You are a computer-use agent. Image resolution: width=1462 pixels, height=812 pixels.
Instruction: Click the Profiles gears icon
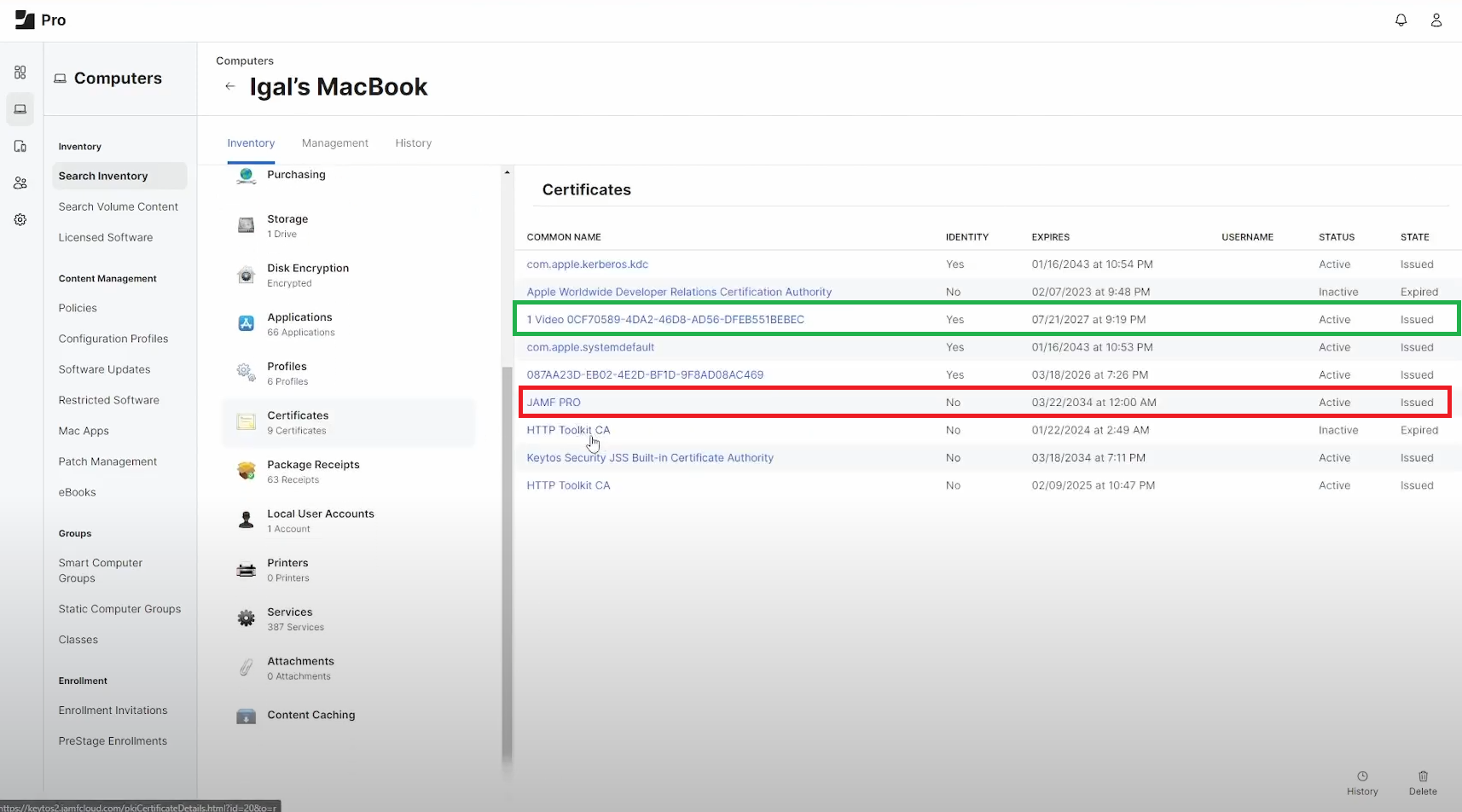coord(247,373)
